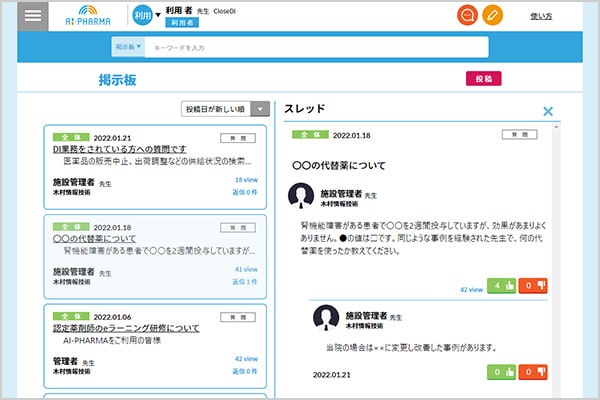Open the 掲示板 search category dropdown
The width and height of the screenshot is (600, 400).
128,47
